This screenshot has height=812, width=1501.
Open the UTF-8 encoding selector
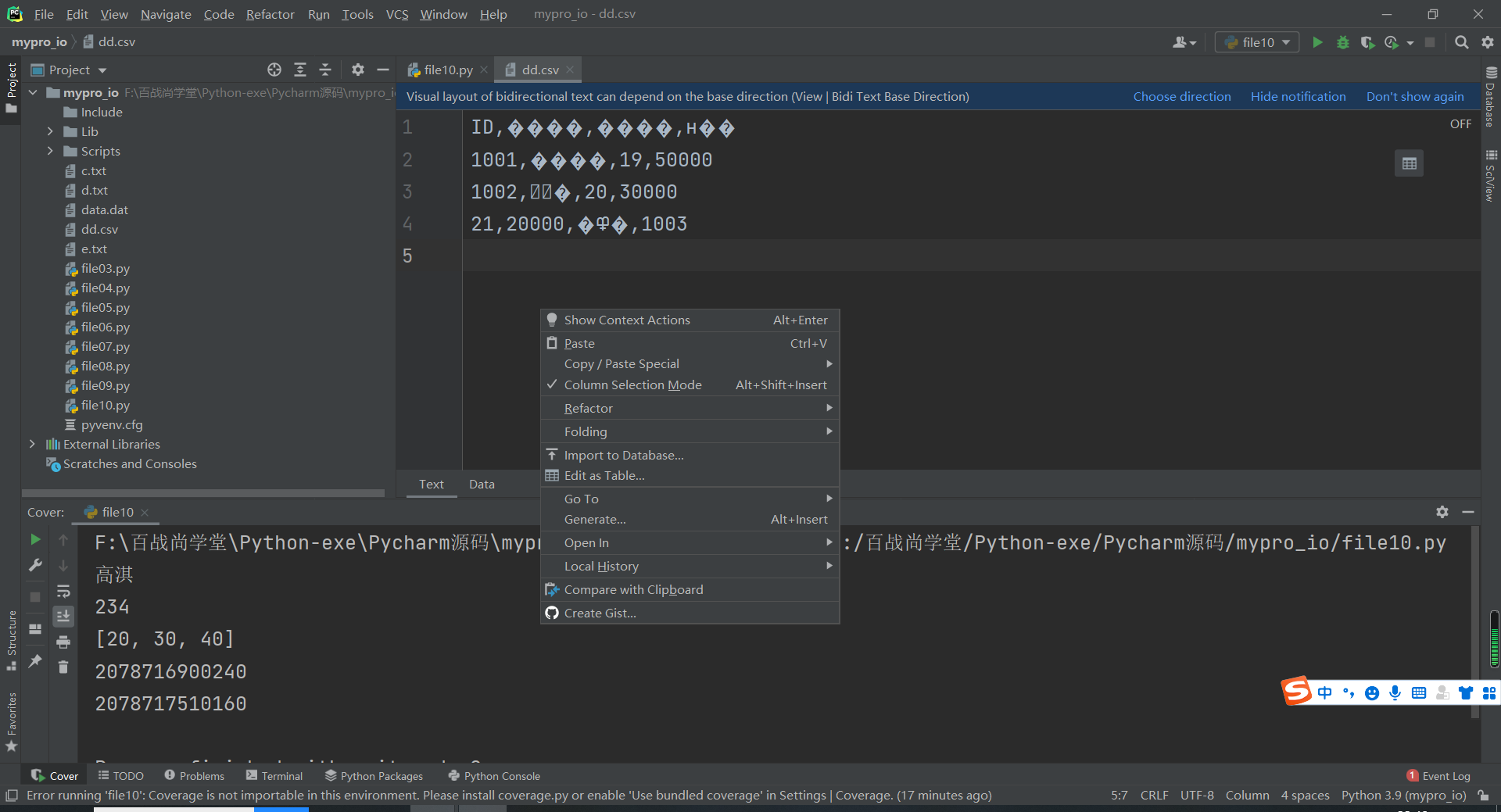pyautogui.click(x=1197, y=796)
